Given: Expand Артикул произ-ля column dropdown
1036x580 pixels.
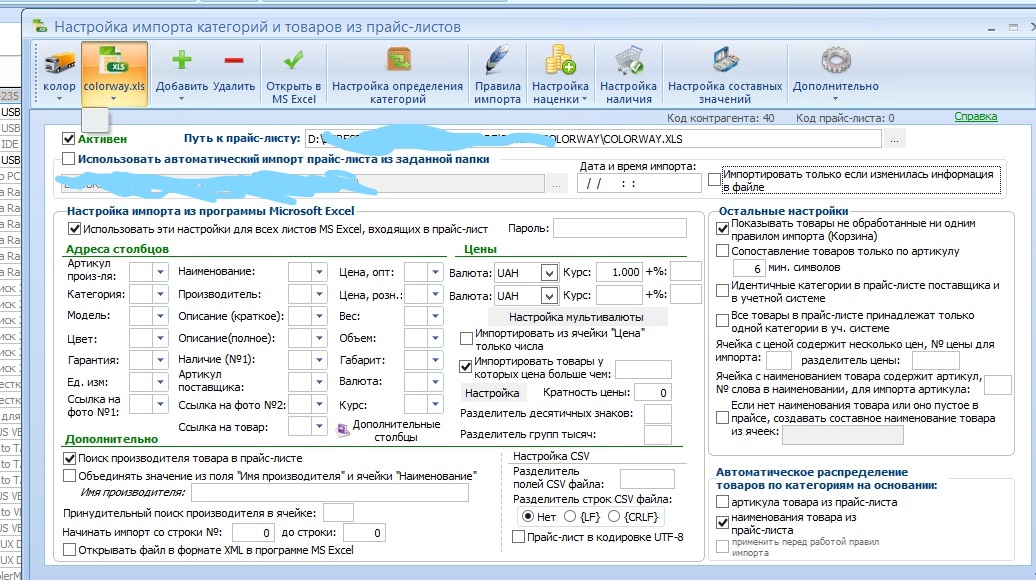Looking at the screenshot, I should (x=160, y=272).
